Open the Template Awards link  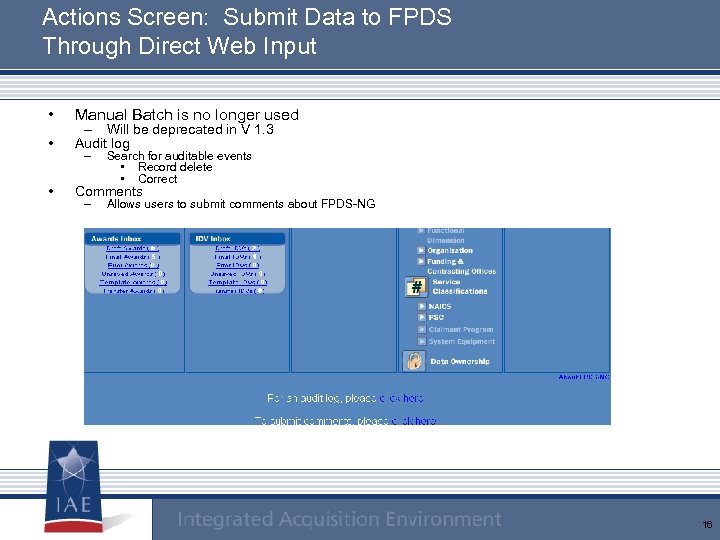pos(133,282)
